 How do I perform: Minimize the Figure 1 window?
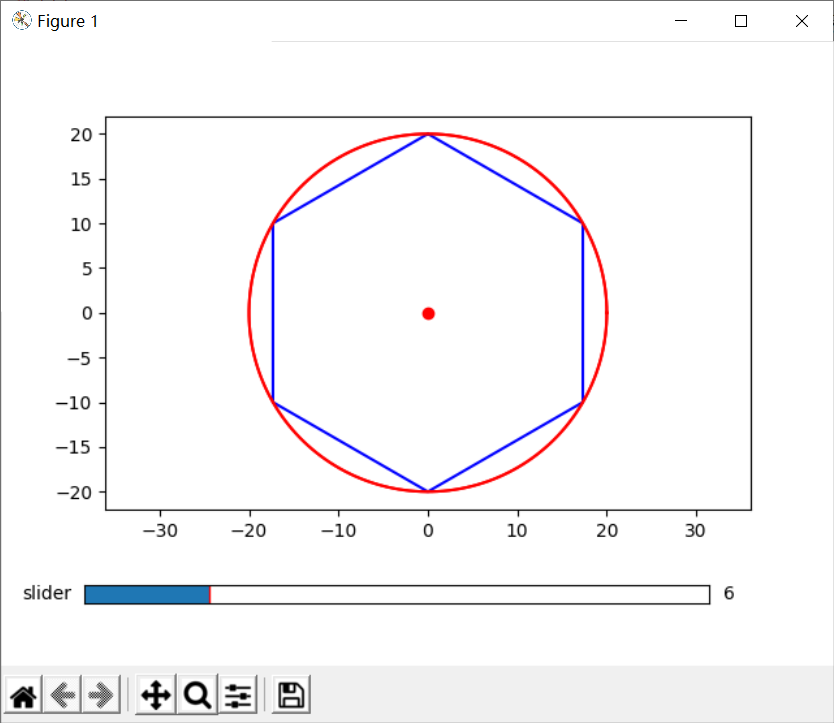coord(681,21)
